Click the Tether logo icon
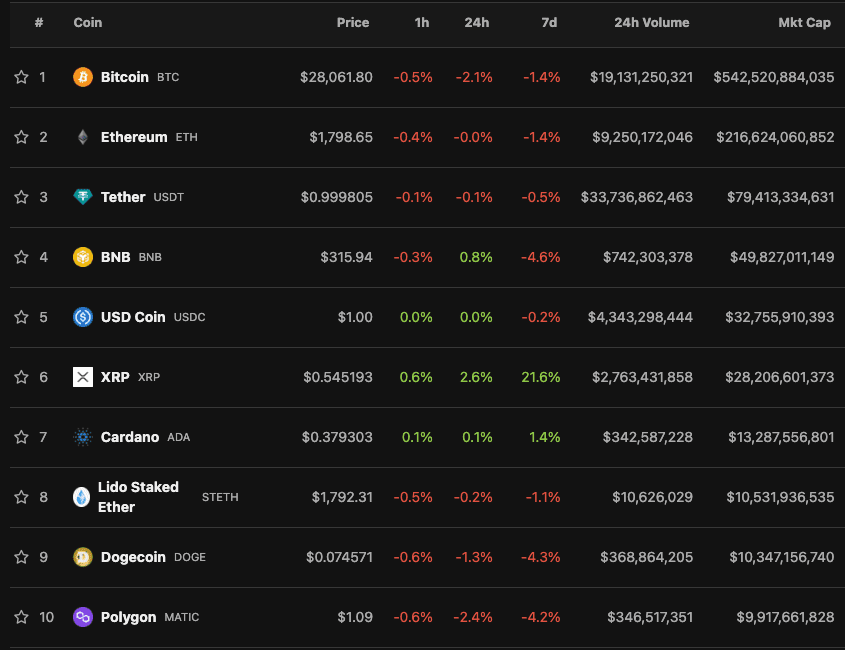Viewport: 845px width, 650px height. tap(82, 197)
